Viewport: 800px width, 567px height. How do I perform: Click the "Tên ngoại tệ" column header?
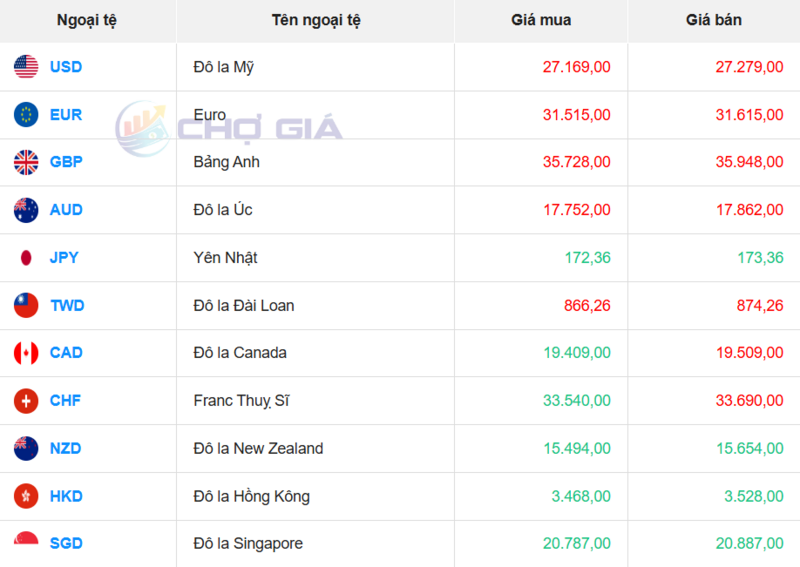(x=316, y=20)
